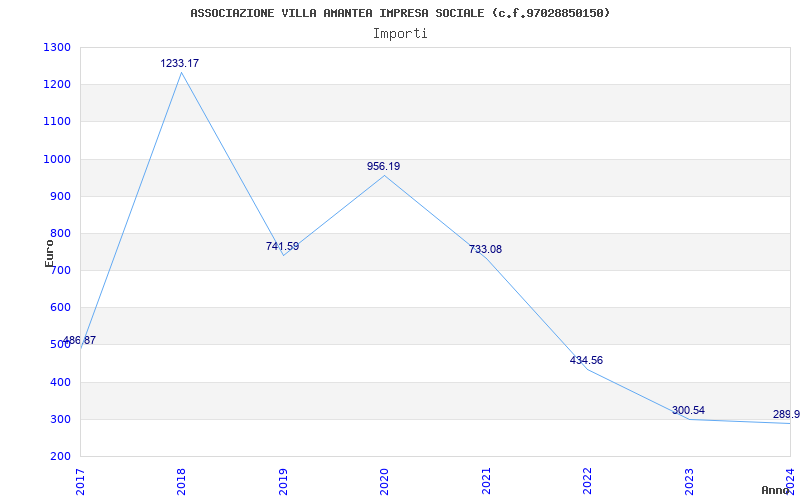Click the 600 y-axis tick label
Screen dimensions: 800x500
coord(60,308)
